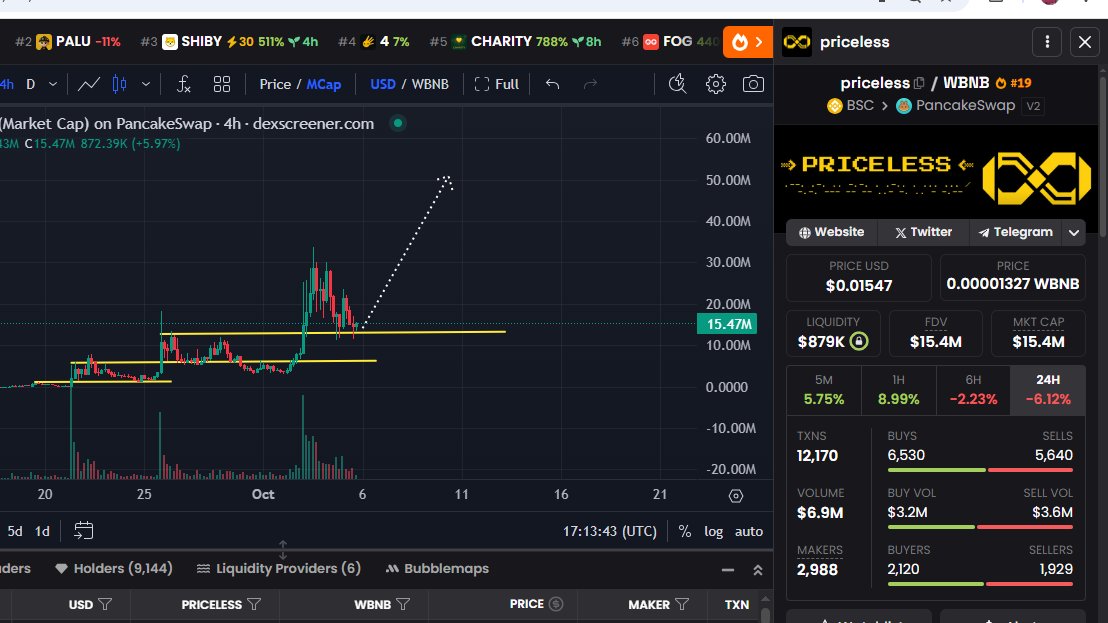The image size is (1108, 623).
Task: Switch chart to MCap mode
Action: tap(324, 84)
